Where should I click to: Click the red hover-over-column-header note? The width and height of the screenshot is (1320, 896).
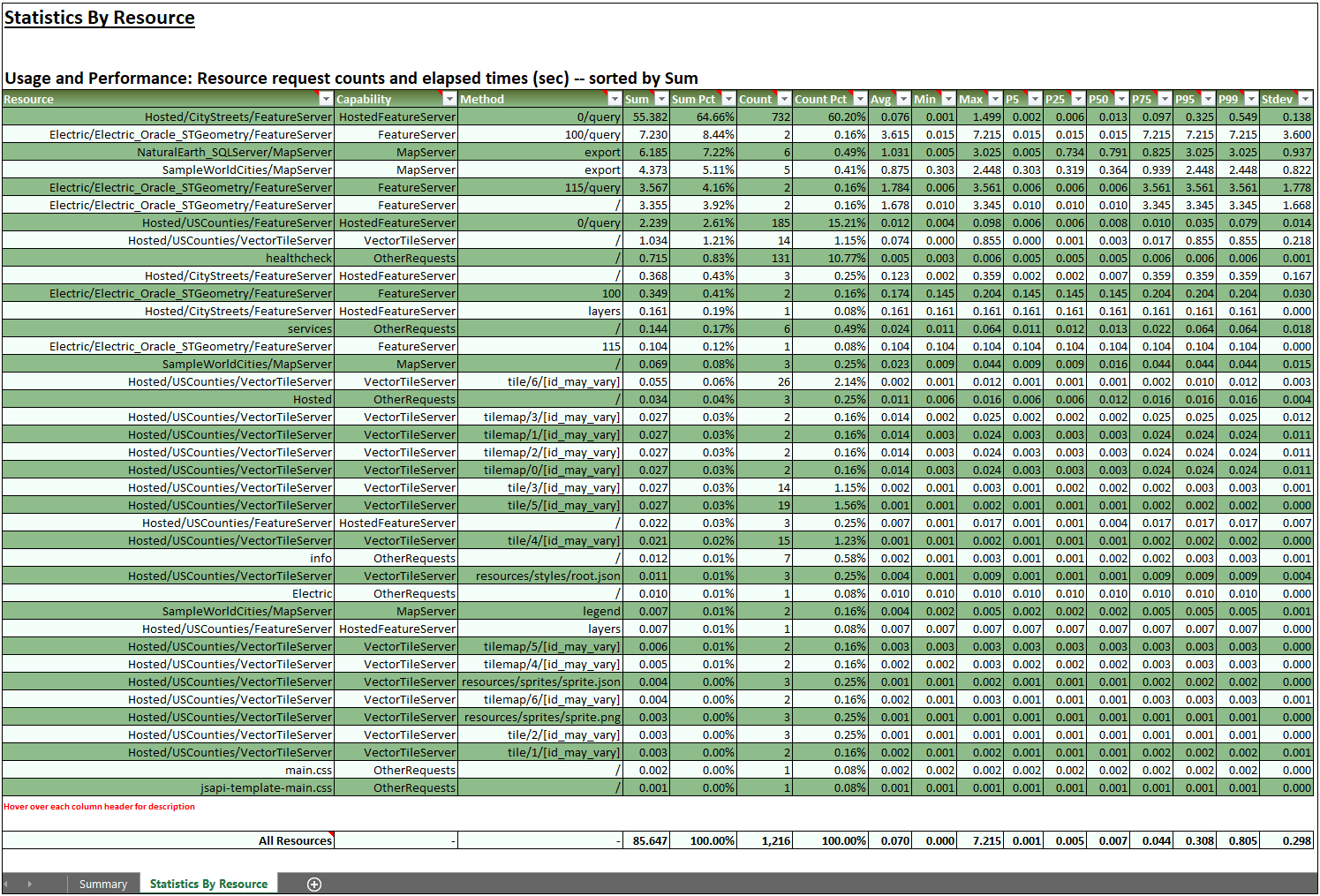click(x=100, y=806)
